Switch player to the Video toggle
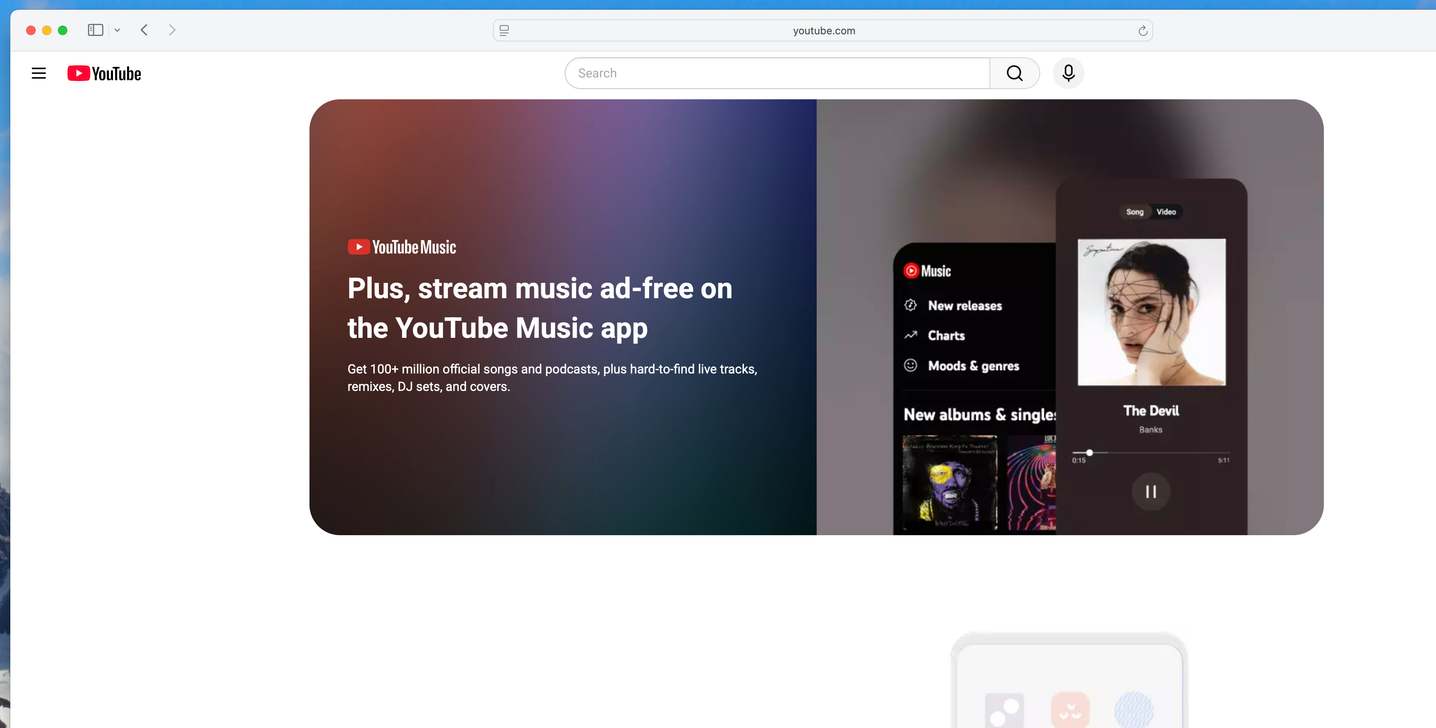Image resolution: width=1436 pixels, height=728 pixels. 1166,212
